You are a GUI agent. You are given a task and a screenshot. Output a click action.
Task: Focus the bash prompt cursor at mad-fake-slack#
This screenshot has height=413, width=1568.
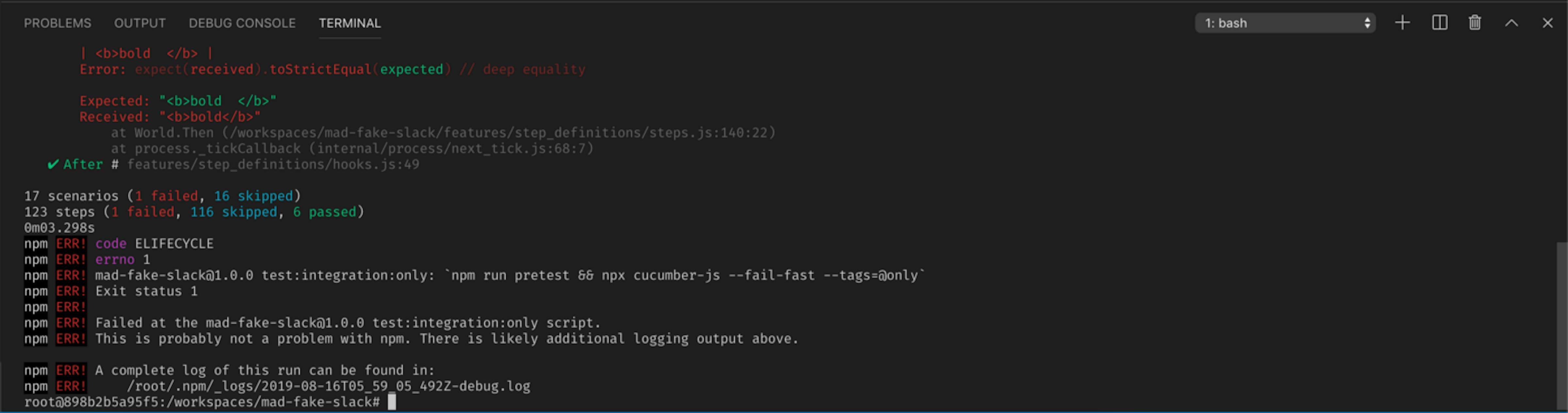(x=392, y=402)
